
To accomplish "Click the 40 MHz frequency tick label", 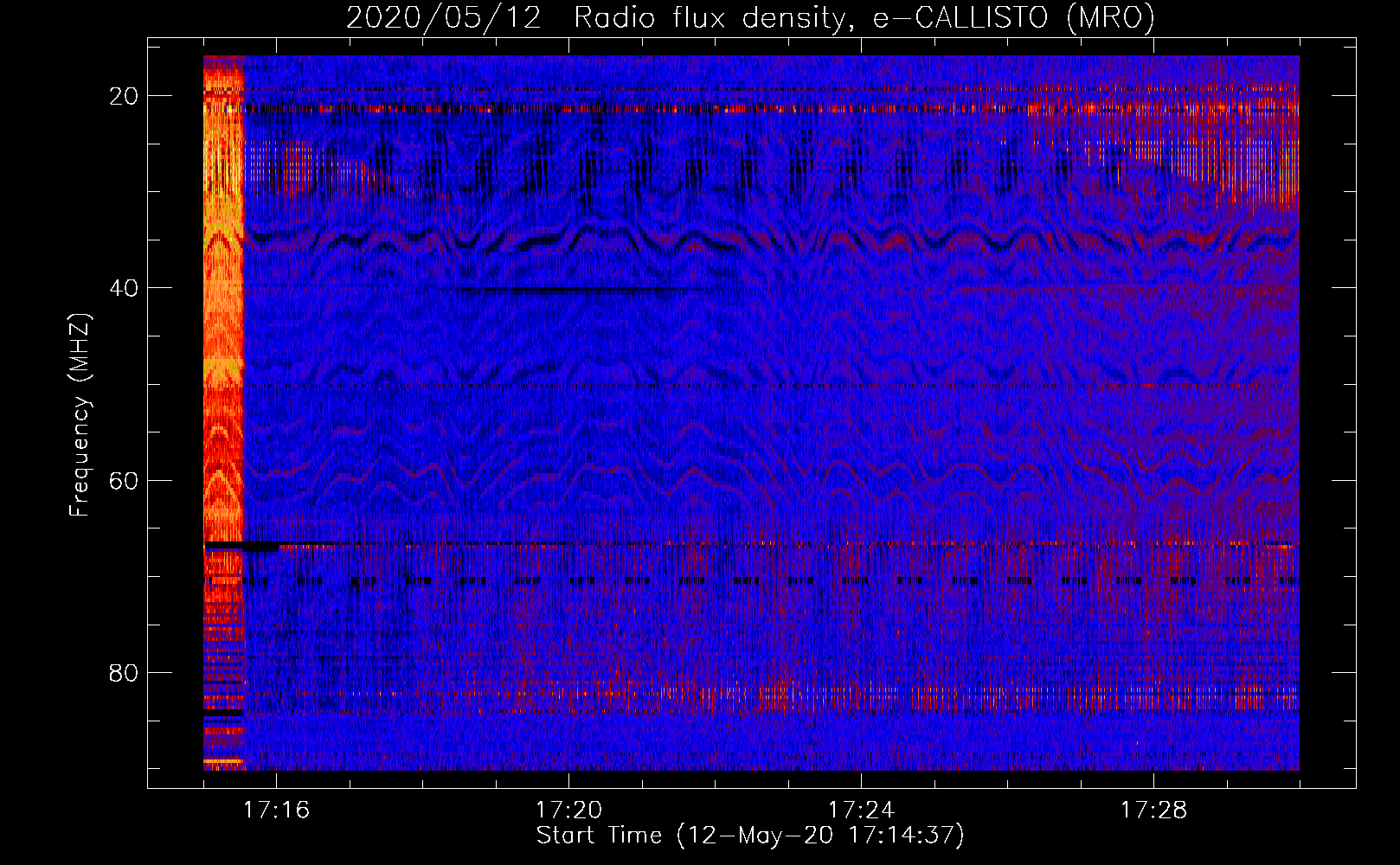I will tap(124, 288).
